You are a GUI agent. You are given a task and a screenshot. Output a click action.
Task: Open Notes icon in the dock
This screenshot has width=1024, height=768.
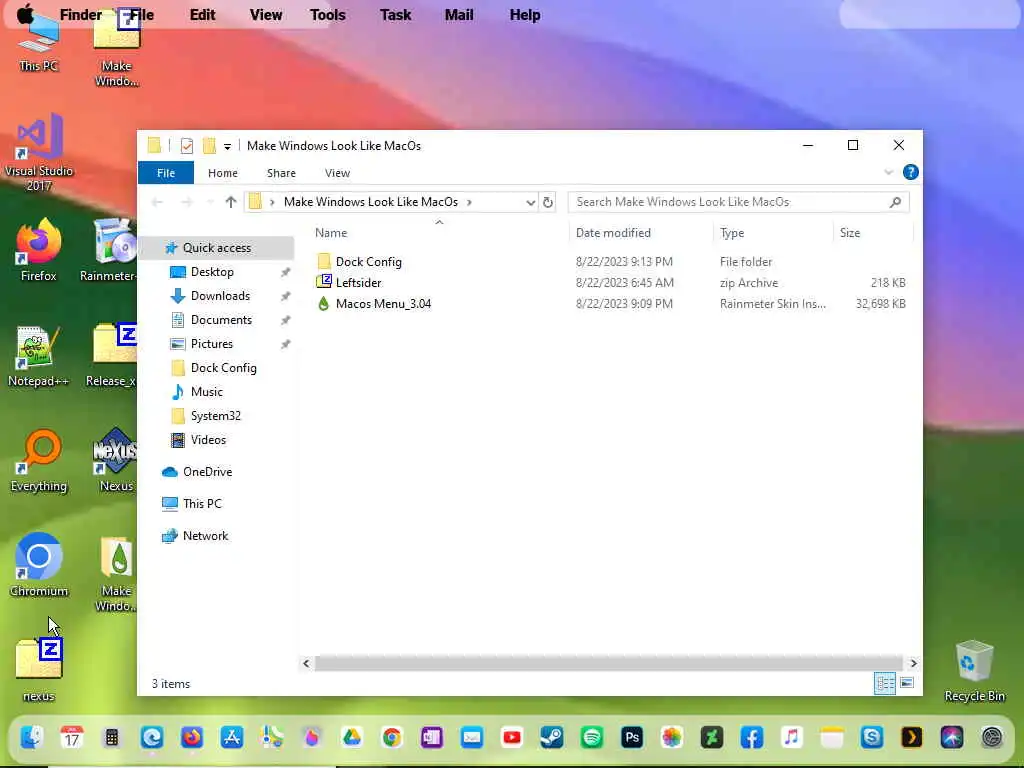pos(831,737)
